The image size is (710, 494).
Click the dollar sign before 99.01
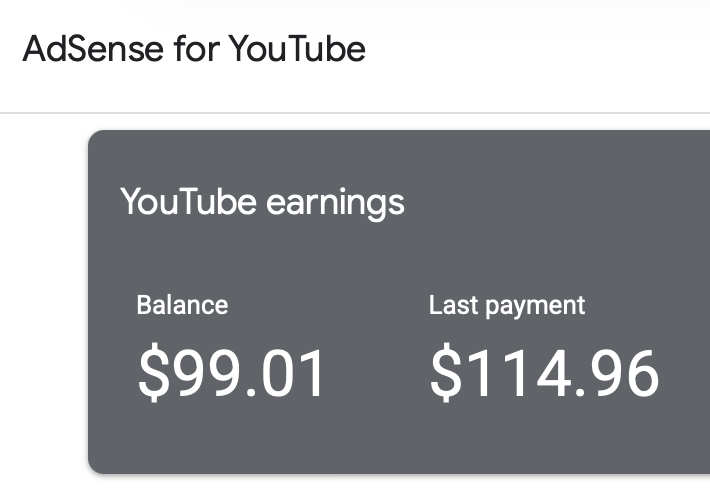click(153, 372)
